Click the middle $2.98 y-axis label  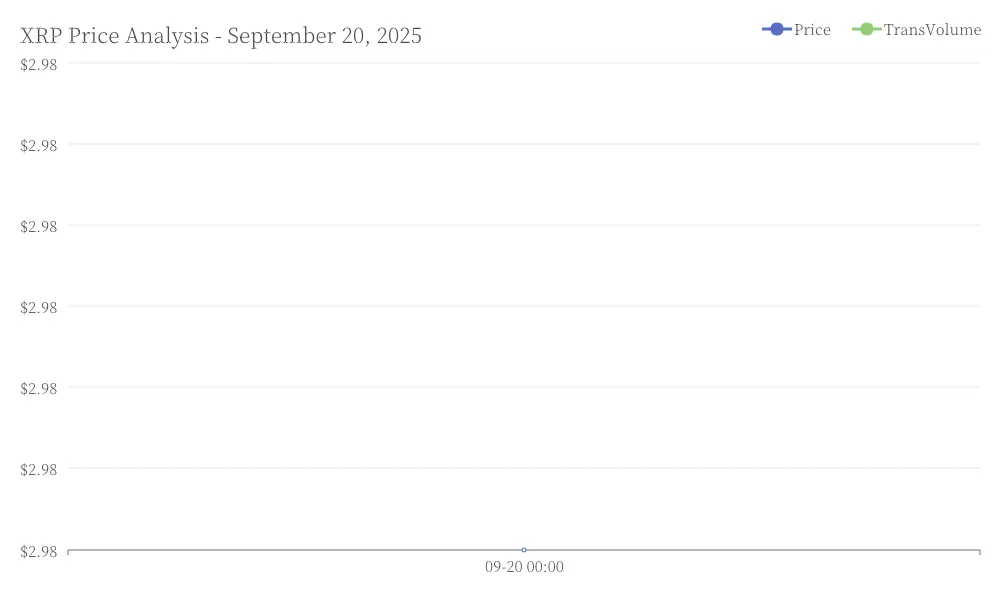39,307
